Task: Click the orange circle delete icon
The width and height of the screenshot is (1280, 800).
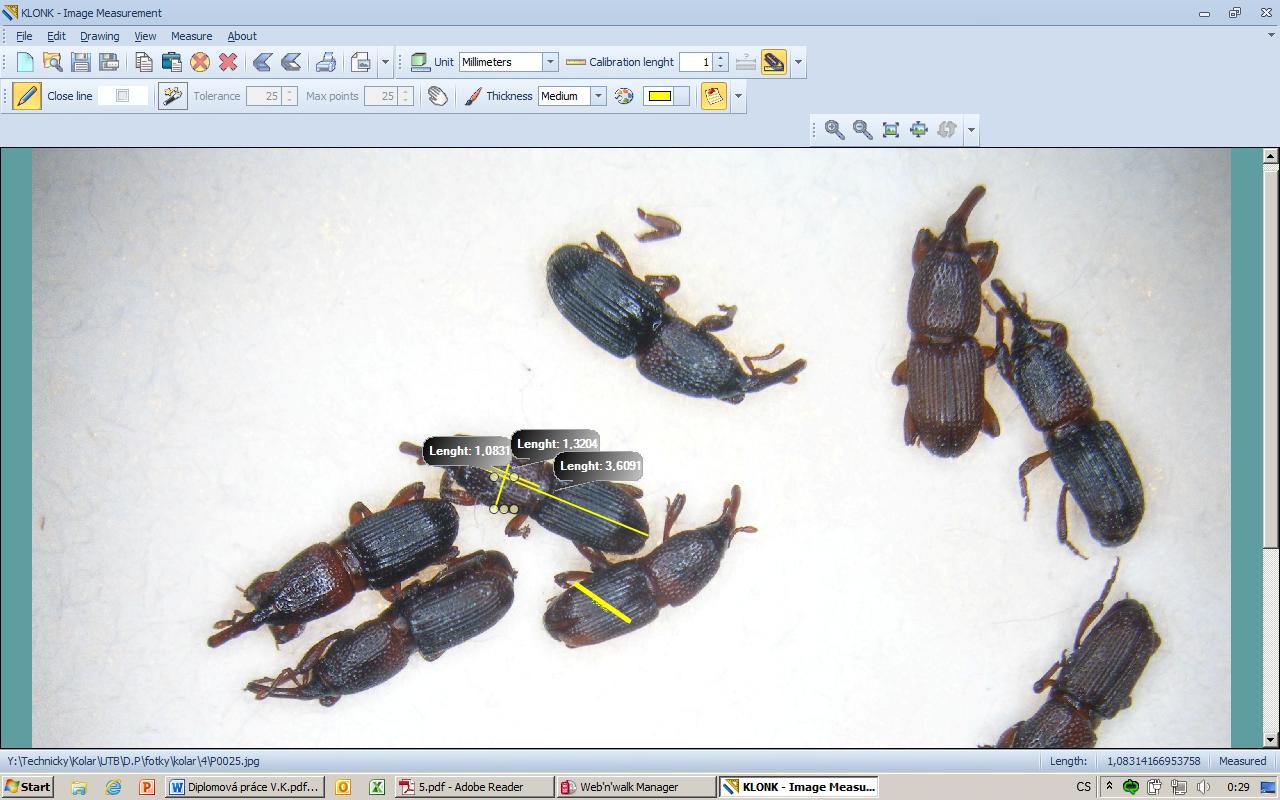Action: click(x=200, y=62)
